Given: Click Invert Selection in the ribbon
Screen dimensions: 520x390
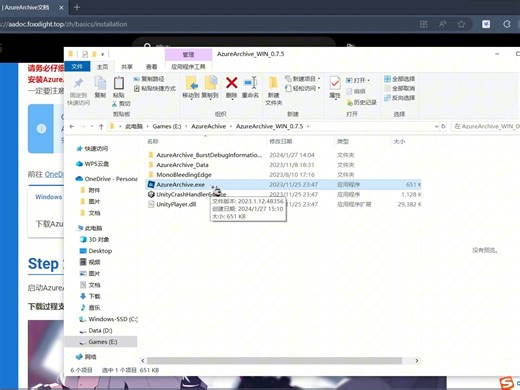Looking at the screenshot, I should [x=399, y=98].
